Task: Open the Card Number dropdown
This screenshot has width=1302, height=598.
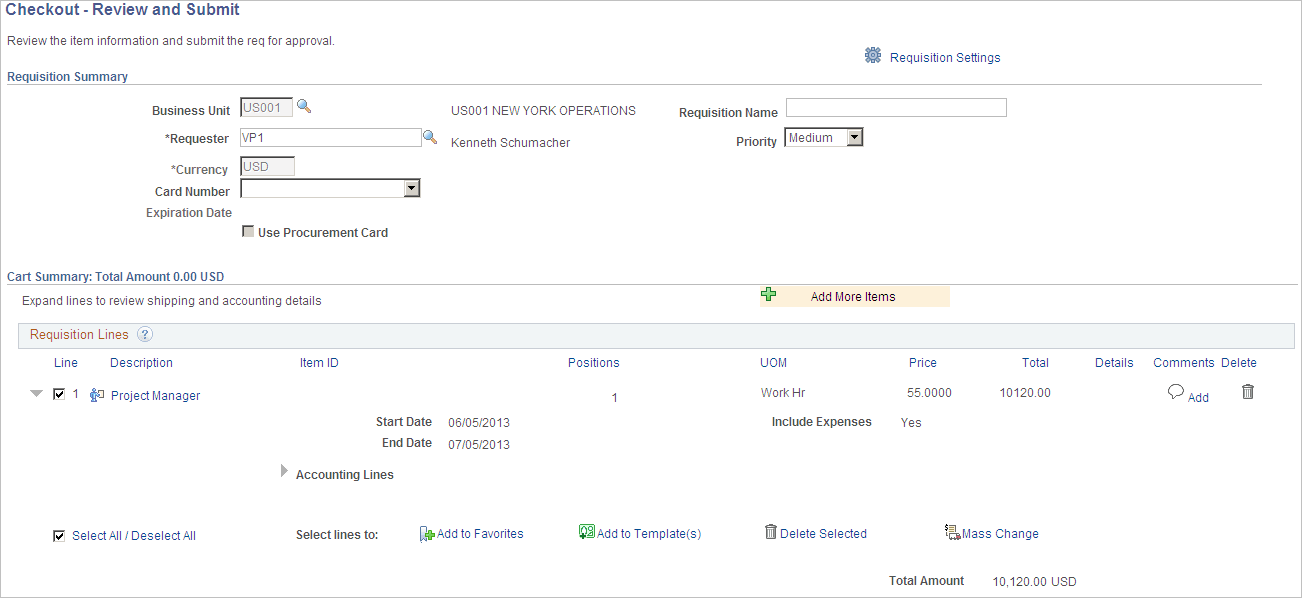Action: click(x=411, y=188)
